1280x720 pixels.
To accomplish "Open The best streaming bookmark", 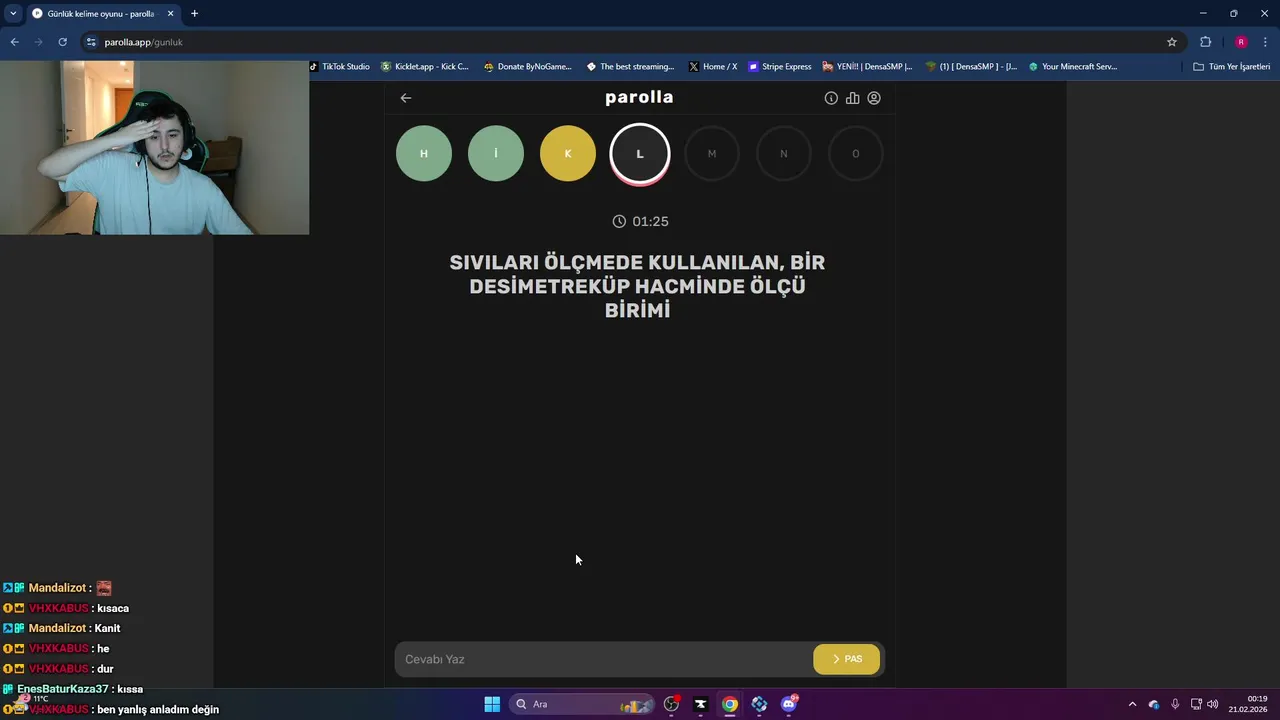I will click(630, 67).
